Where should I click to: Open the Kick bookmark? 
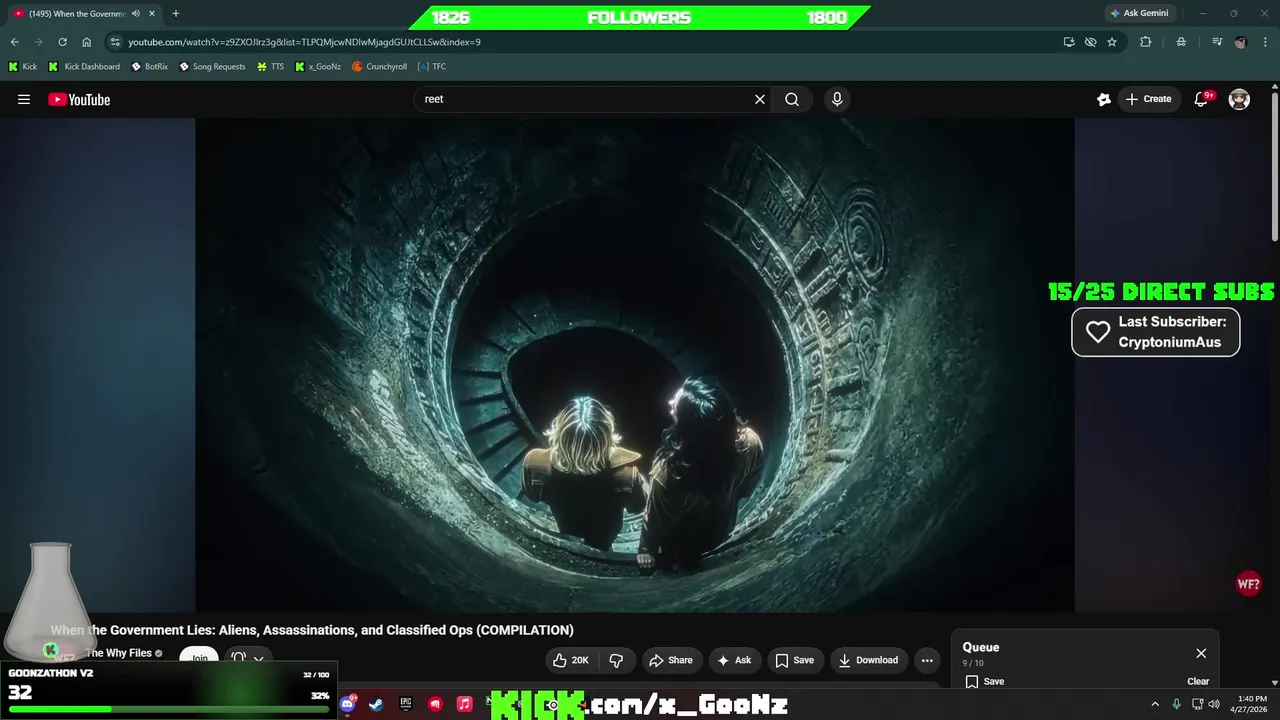coord(22,66)
